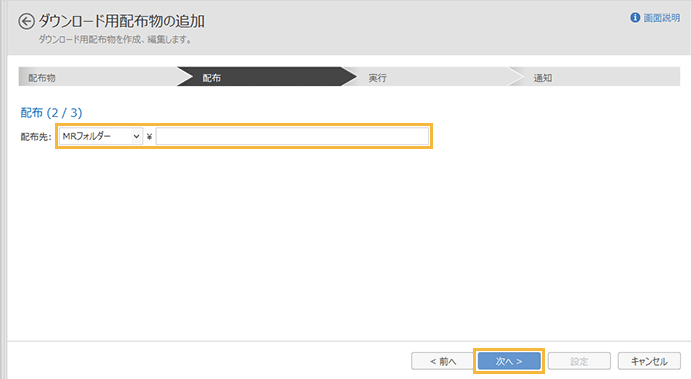Viewport: 691px width, 379px height.
Task: Click the subtitle text under the page title
Action: pyautogui.click(x=115, y=40)
